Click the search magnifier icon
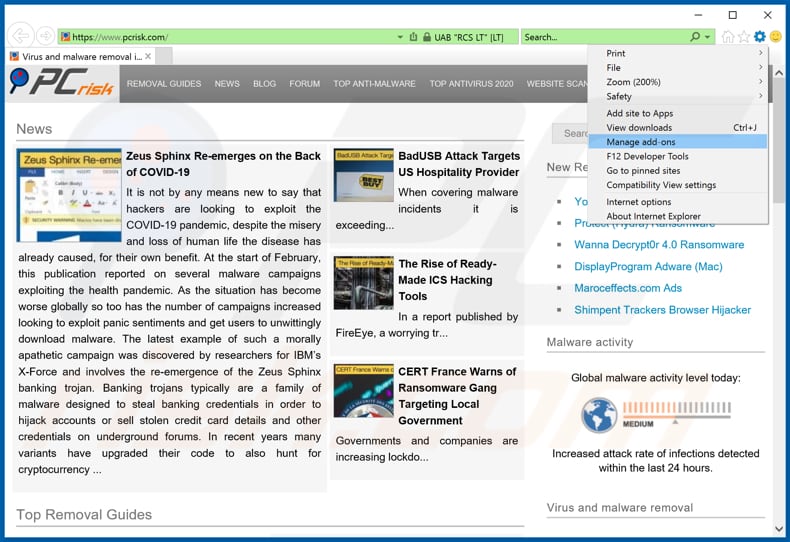The width and height of the screenshot is (790, 542). (695, 37)
